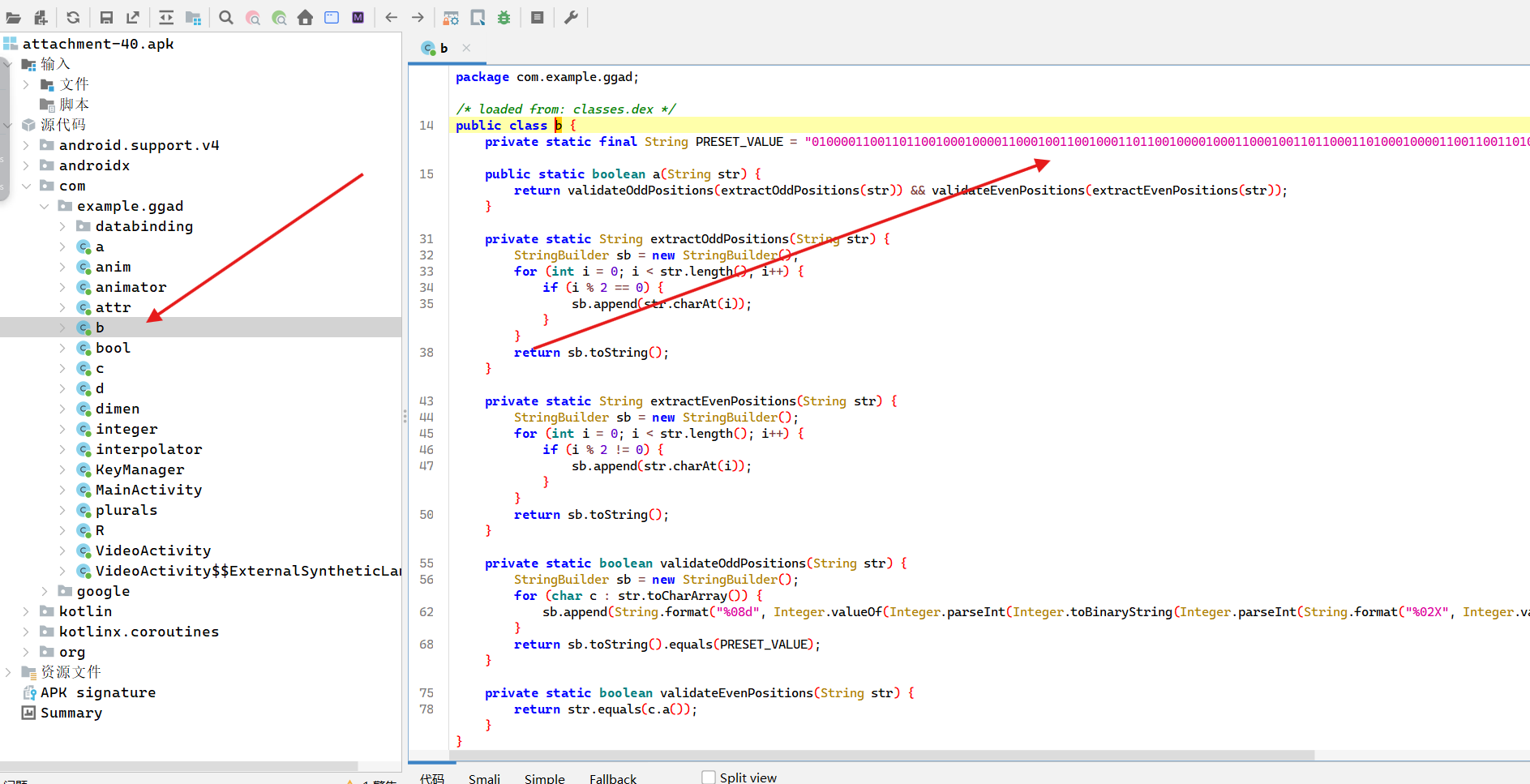Viewport: 1530px width, 784px height.
Task: Navigate back with left arrow
Action: 392,17
